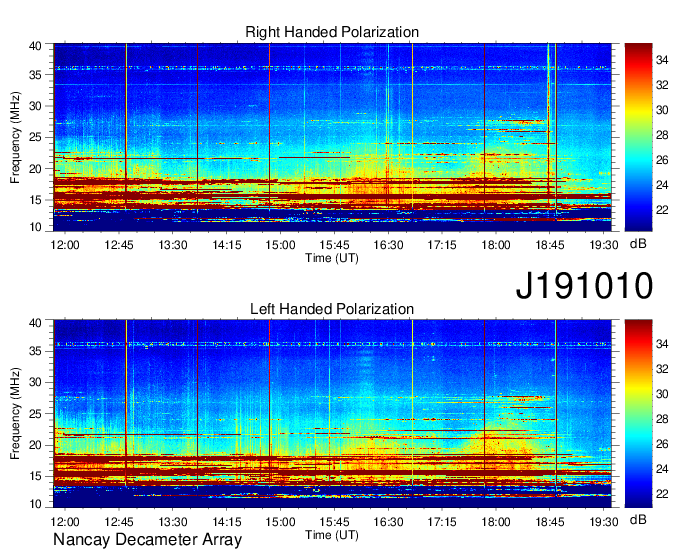680x552 pixels.
Task: Click the 15:45 time tick of Right Handed plot
Action: pos(334,245)
